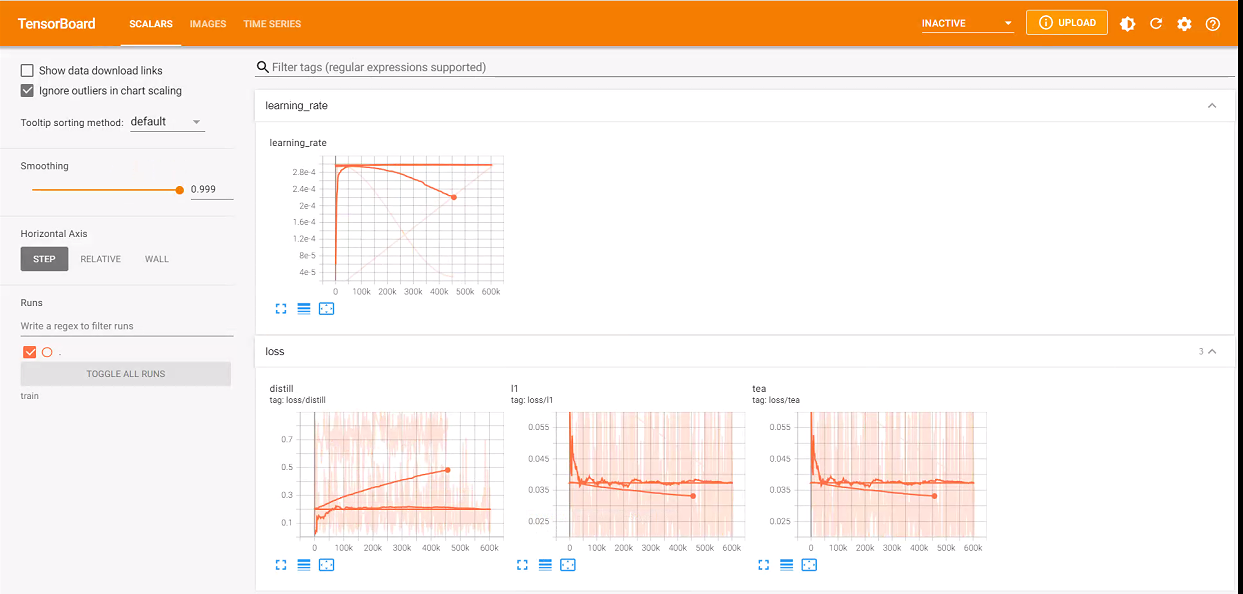The width and height of the screenshot is (1243, 594).
Task: Fit l1 chart domain to data
Action: click(568, 565)
